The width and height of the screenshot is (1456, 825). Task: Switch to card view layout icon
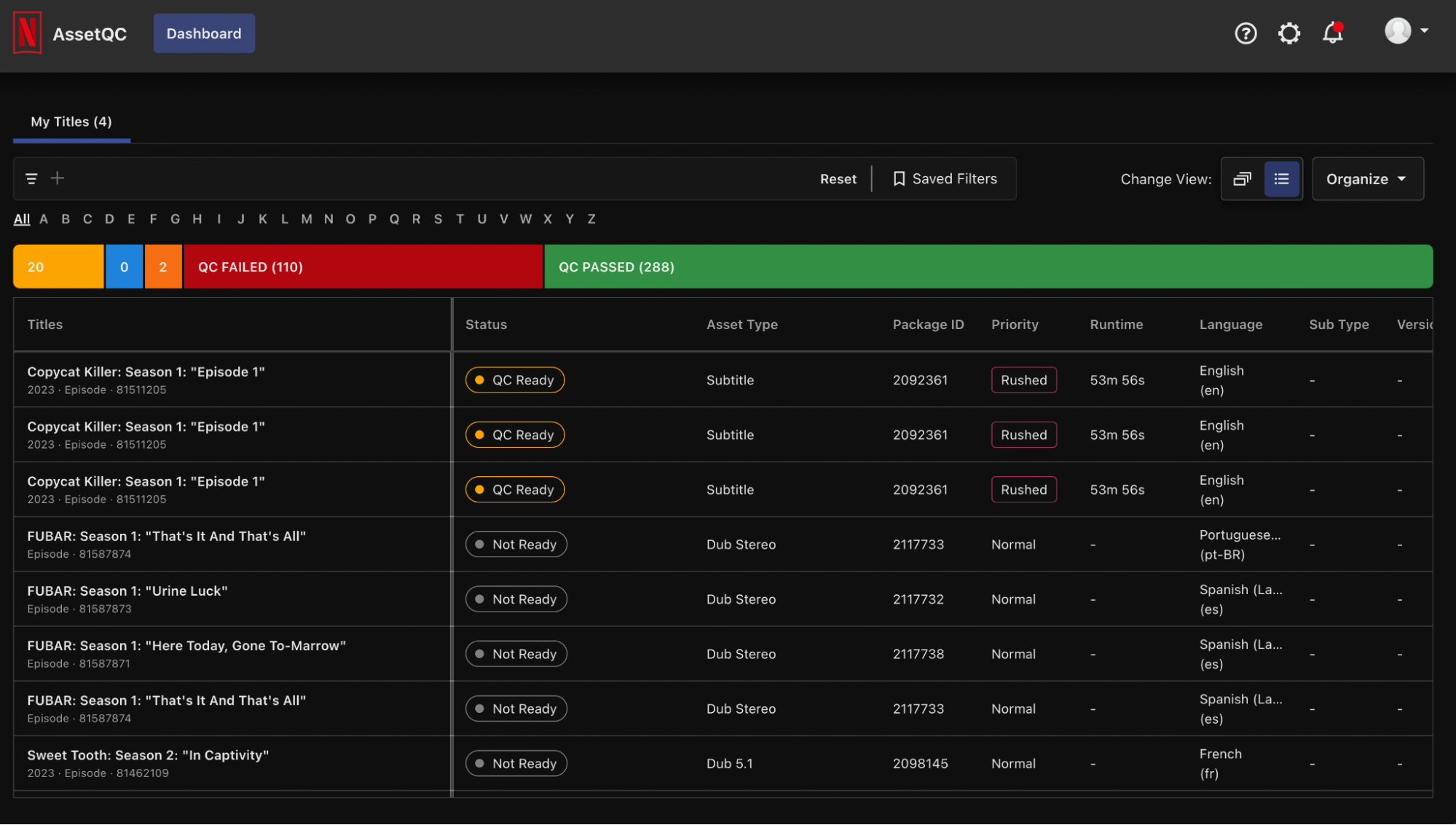[x=1243, y=178]
